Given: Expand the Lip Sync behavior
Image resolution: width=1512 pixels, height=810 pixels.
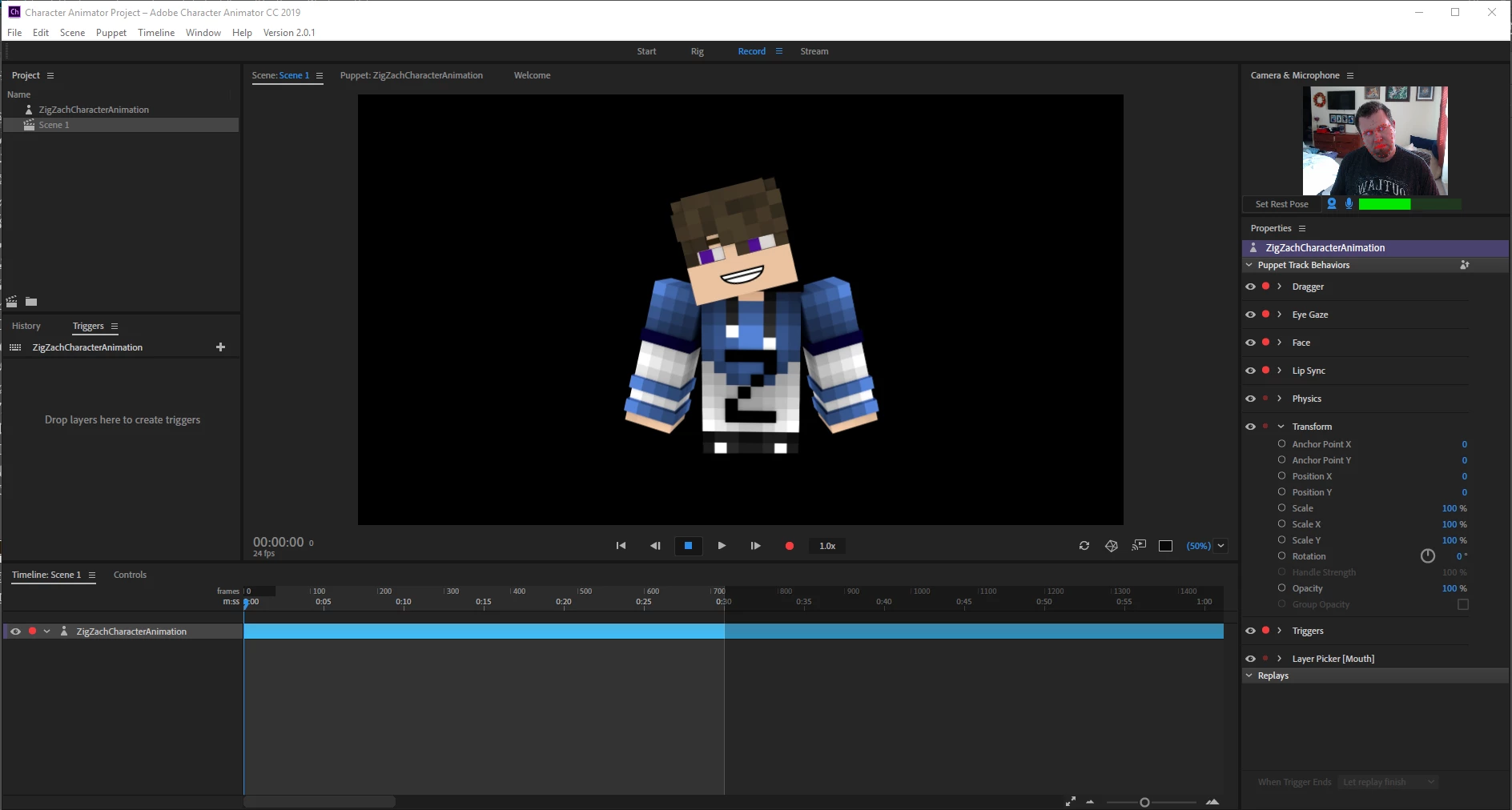Looking at the screenshot, I should click(1280, 371).
